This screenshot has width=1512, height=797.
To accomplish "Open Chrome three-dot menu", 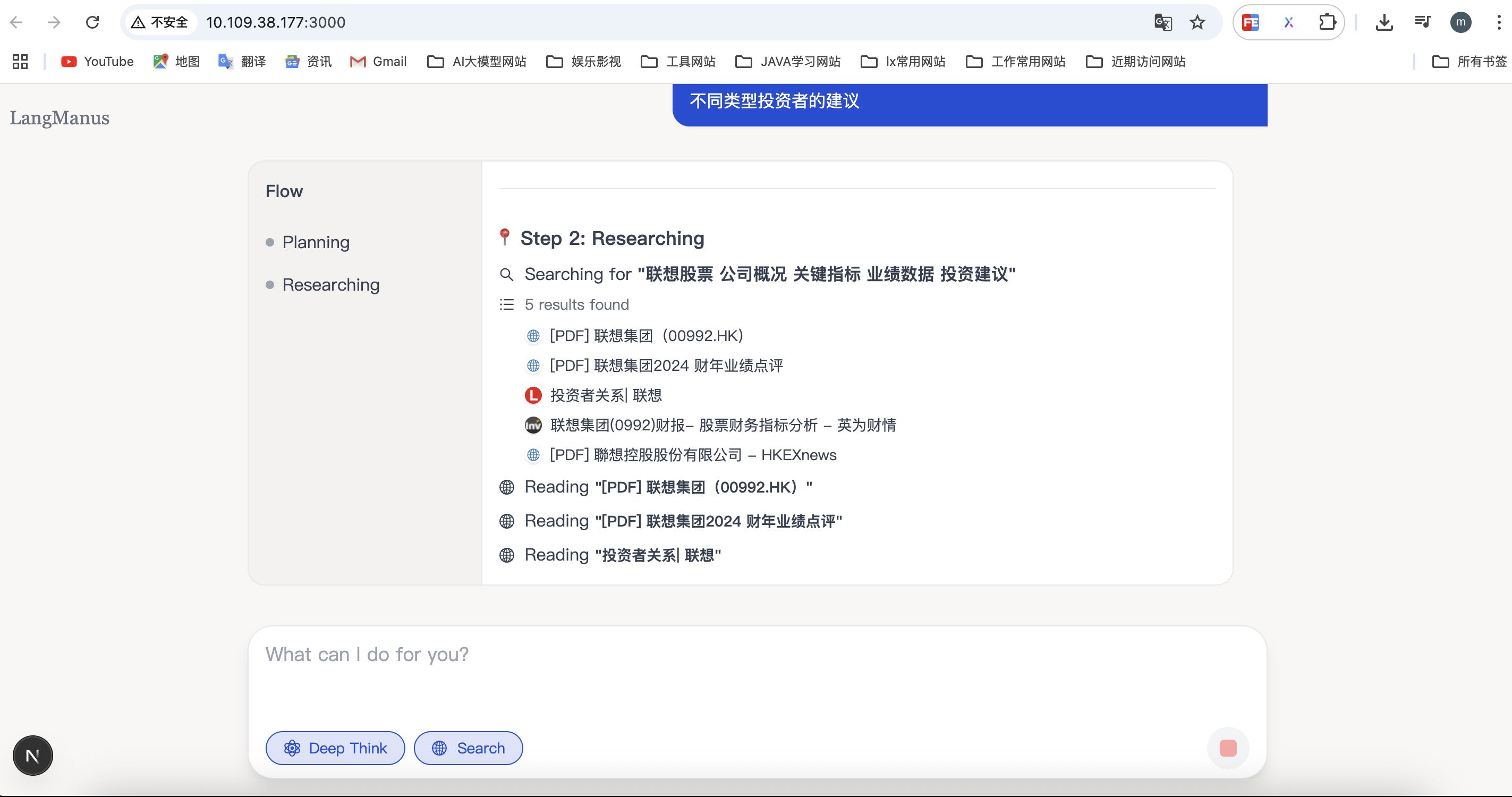I will (x=1499, y=22).
